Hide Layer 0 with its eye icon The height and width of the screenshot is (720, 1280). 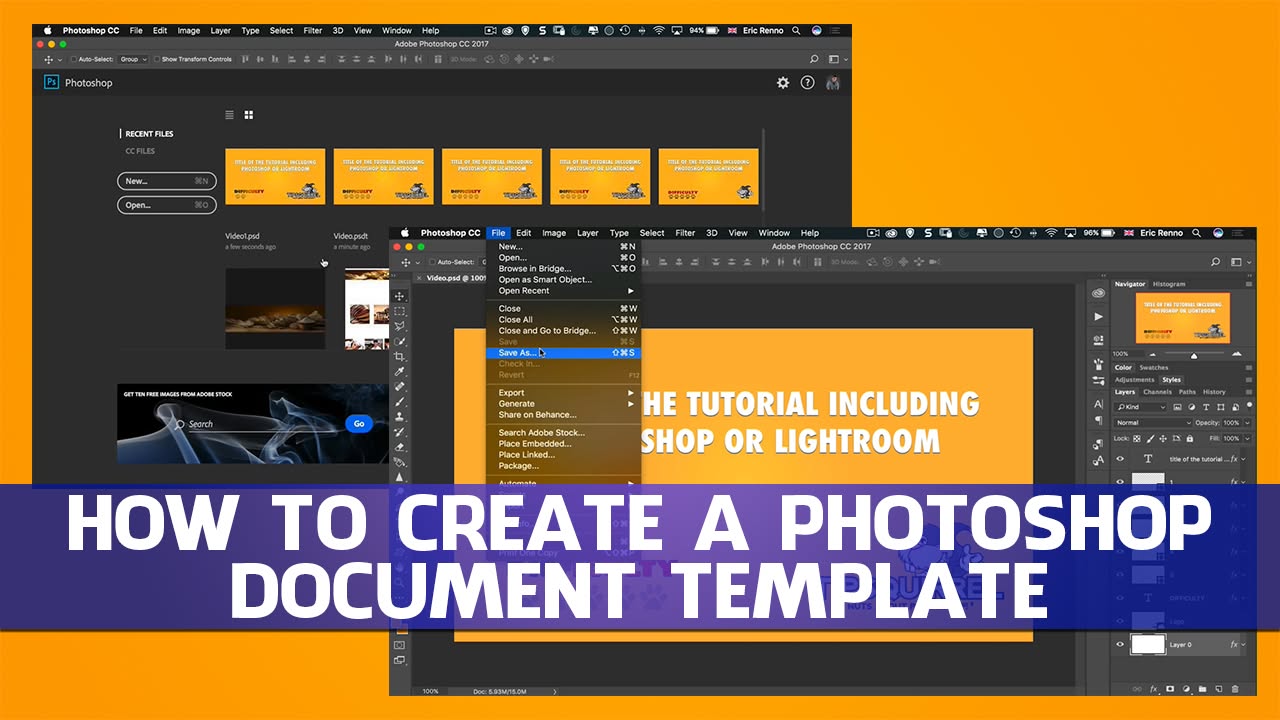(x=1120, y=645)
